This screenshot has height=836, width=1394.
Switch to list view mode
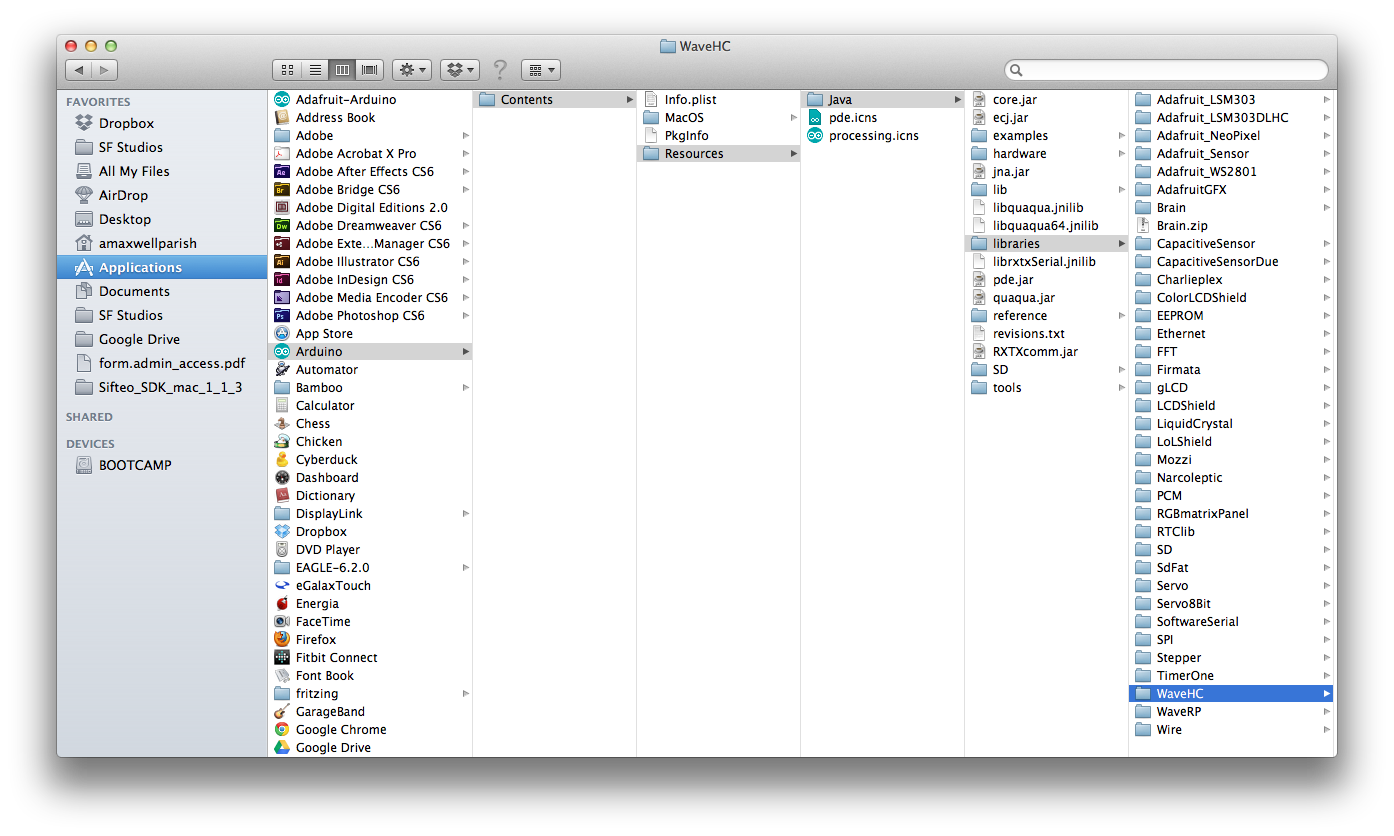(315, 70)
